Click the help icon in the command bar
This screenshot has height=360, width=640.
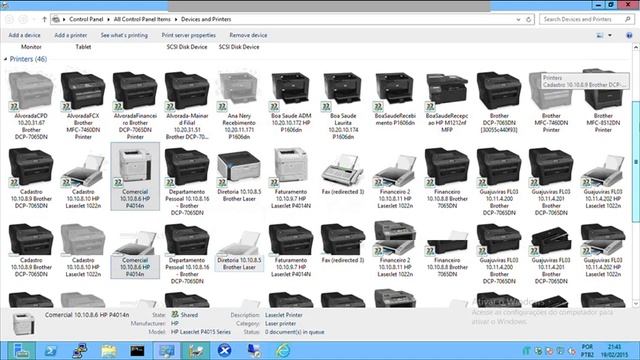point(629,36)
